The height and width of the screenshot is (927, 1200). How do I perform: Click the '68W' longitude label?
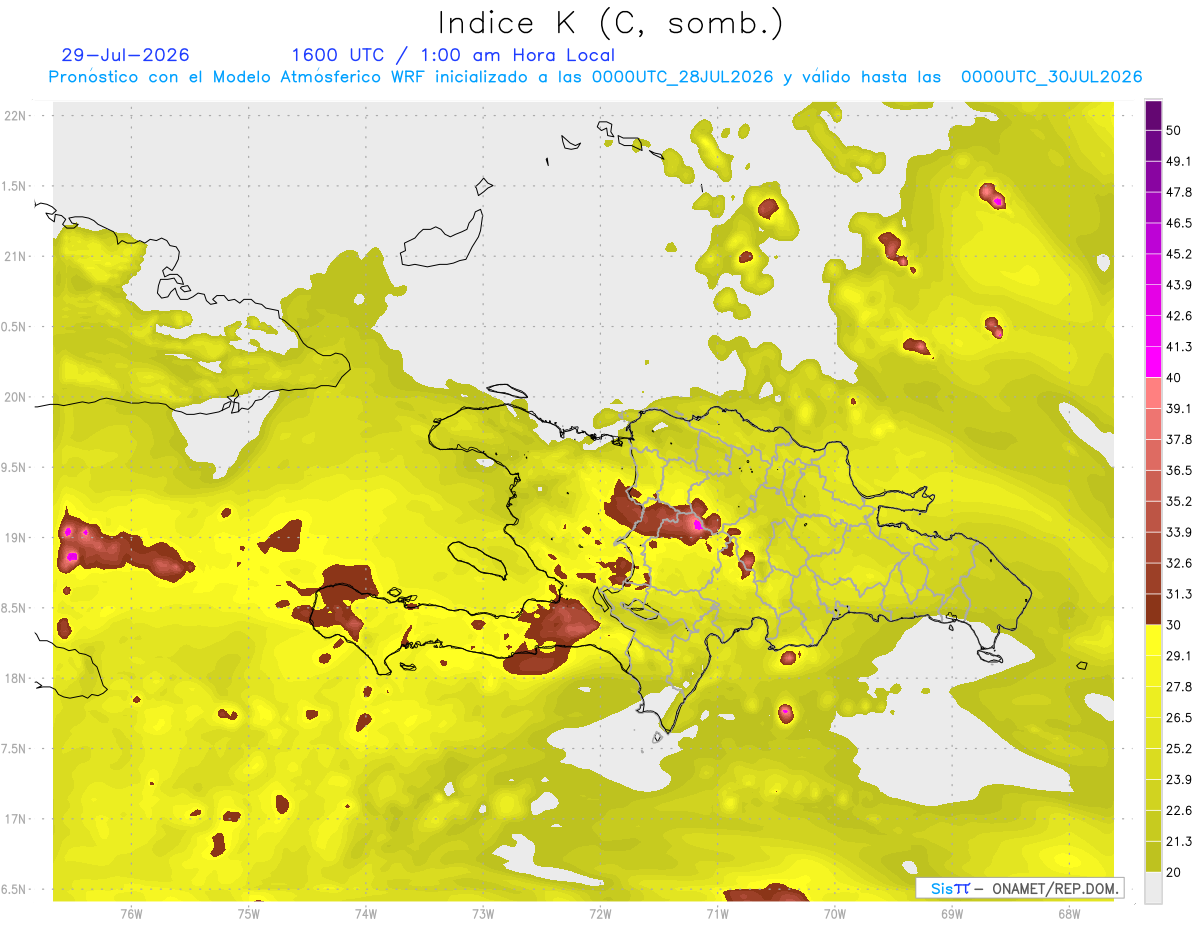coord(1069,914)
